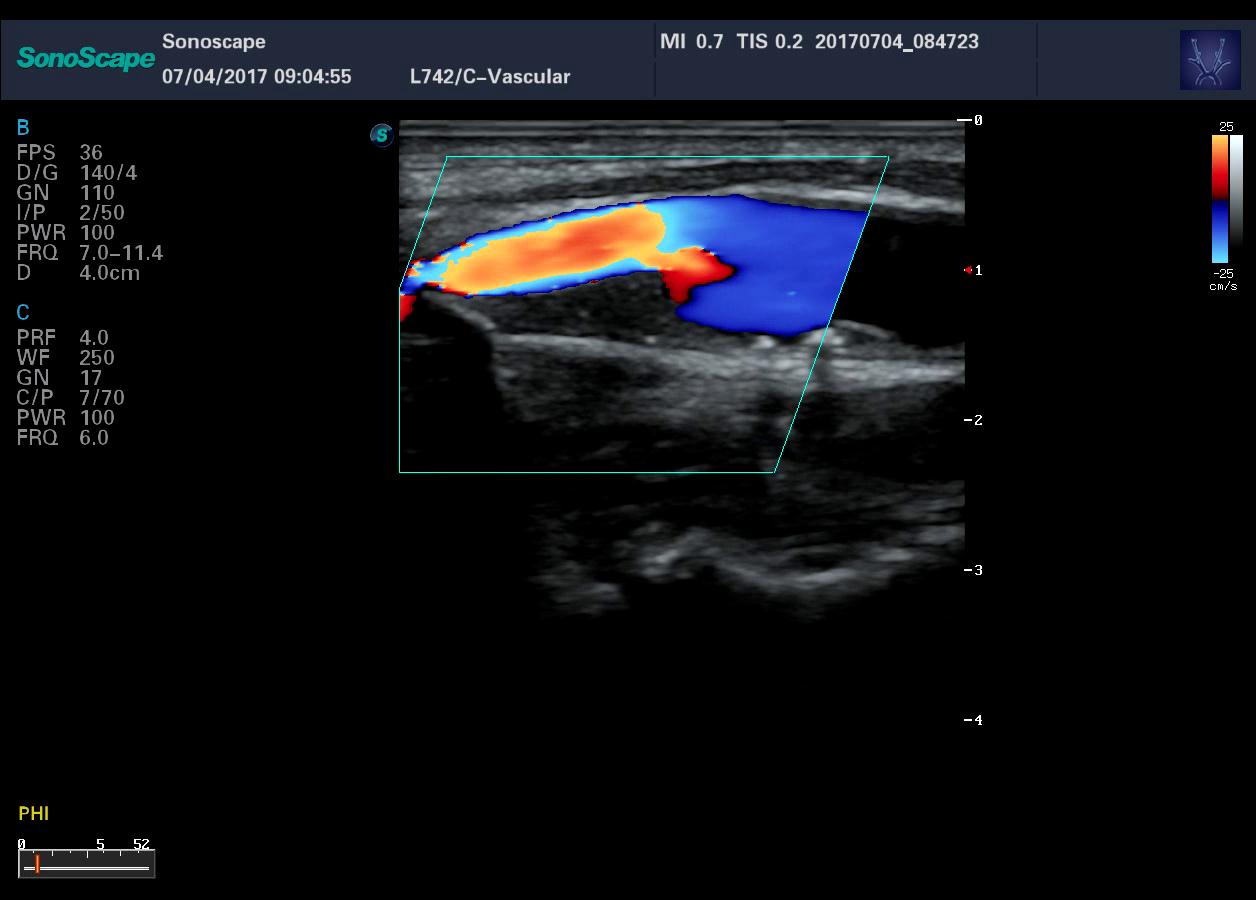1256x900 pixels.
Task: Click the color PRF 4.0 parameter
Action: click(93, 338)
